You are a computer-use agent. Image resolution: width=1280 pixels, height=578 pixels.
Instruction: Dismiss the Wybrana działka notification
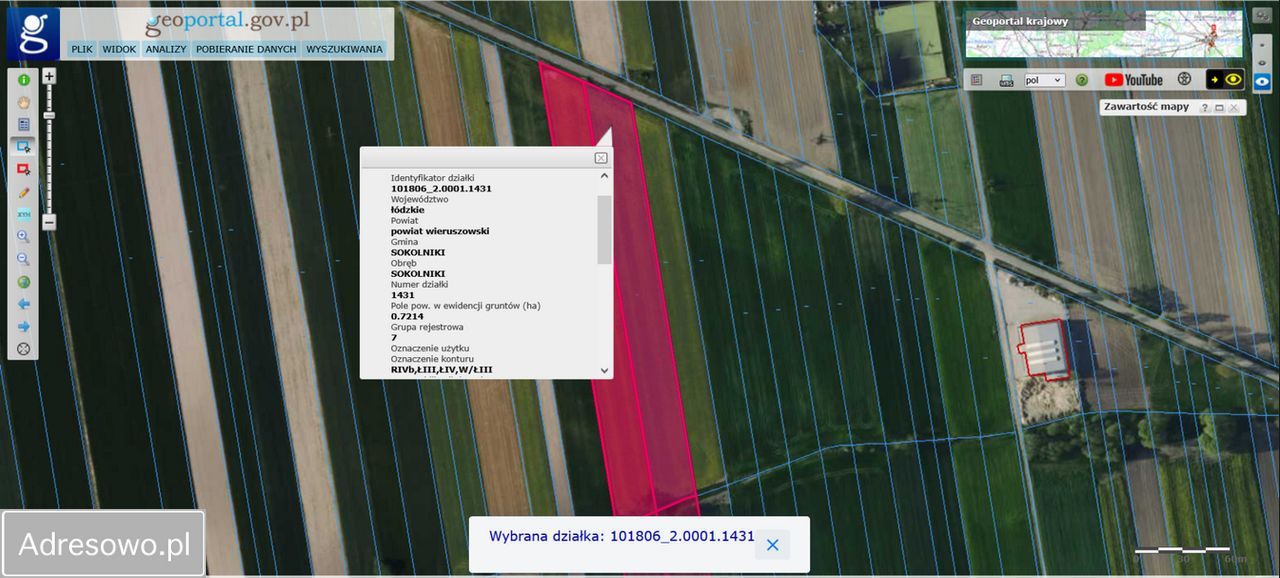[x=772, y=545]
